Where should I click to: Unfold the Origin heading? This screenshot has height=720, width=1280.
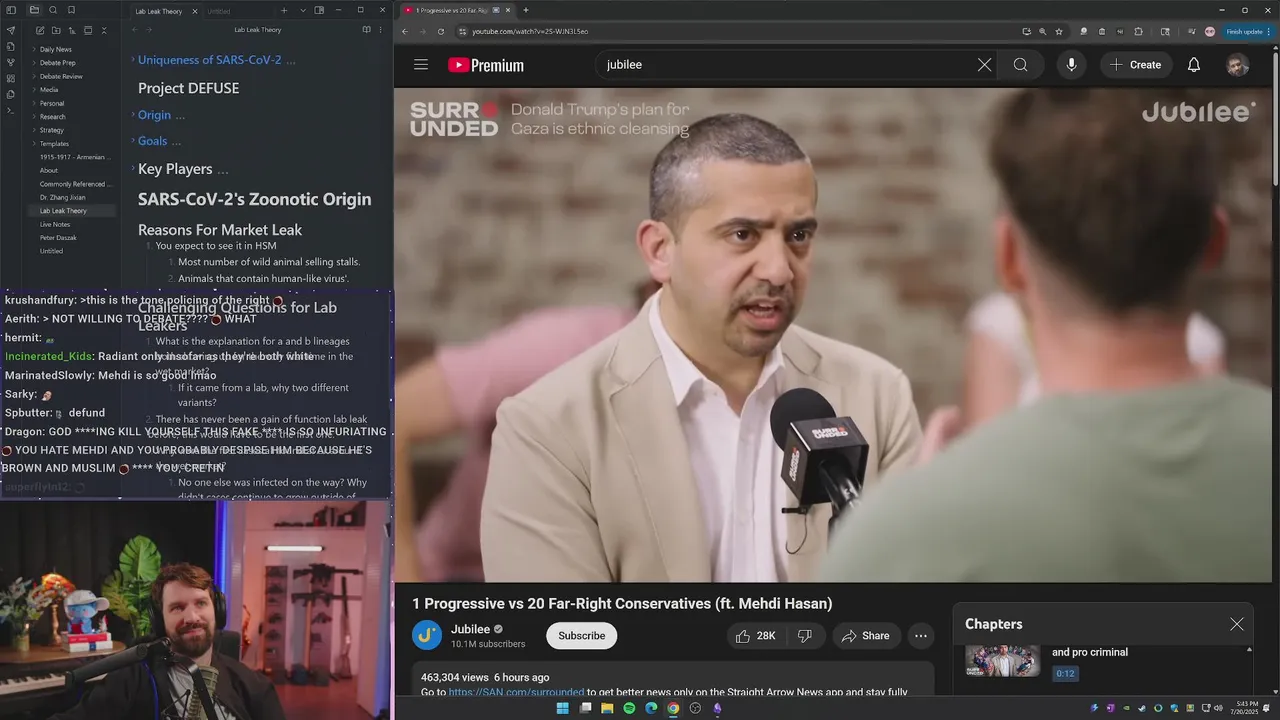coord(133,115)
